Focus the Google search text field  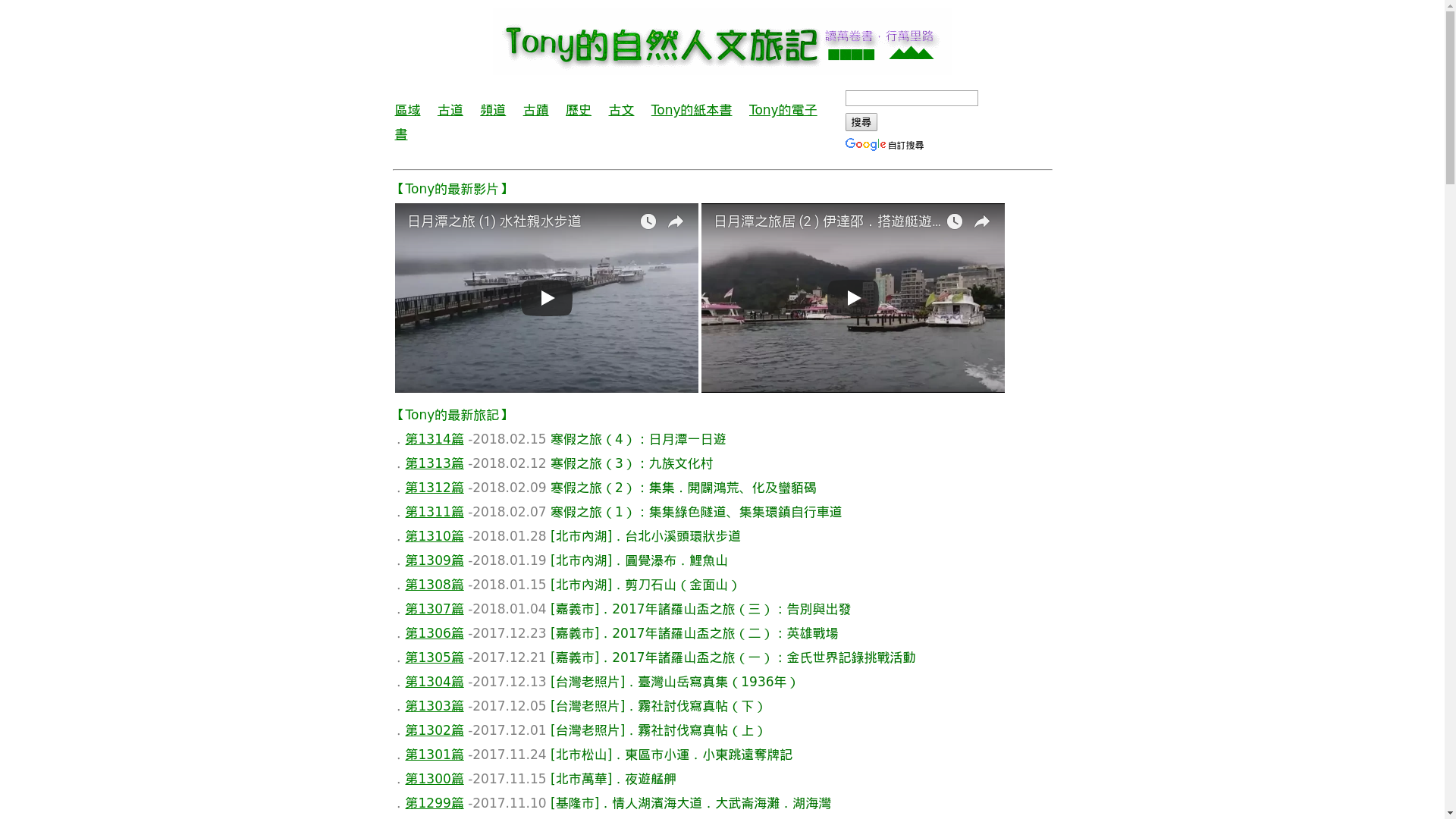tap(911, 99)
